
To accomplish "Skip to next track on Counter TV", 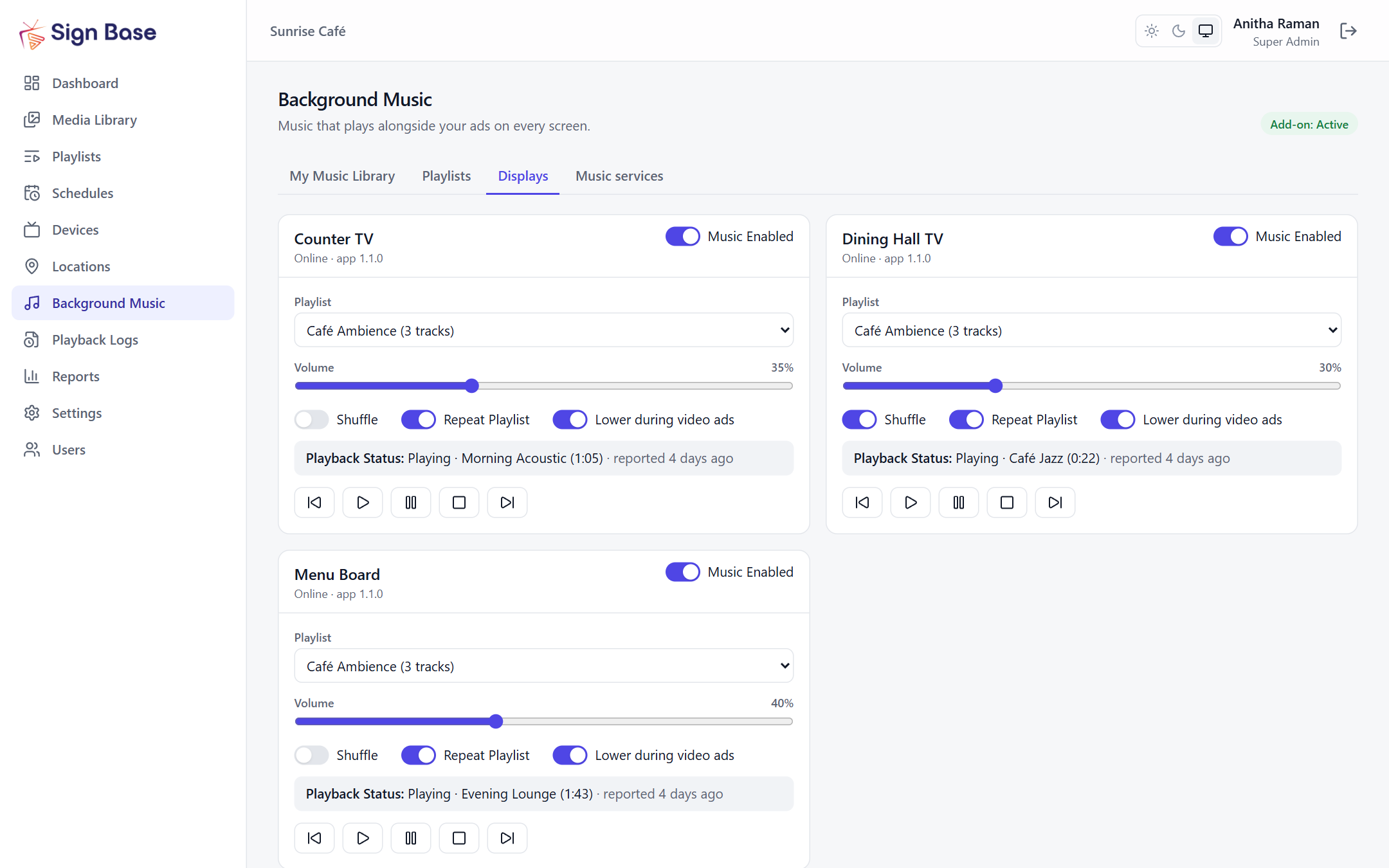I will click(507, 502).
